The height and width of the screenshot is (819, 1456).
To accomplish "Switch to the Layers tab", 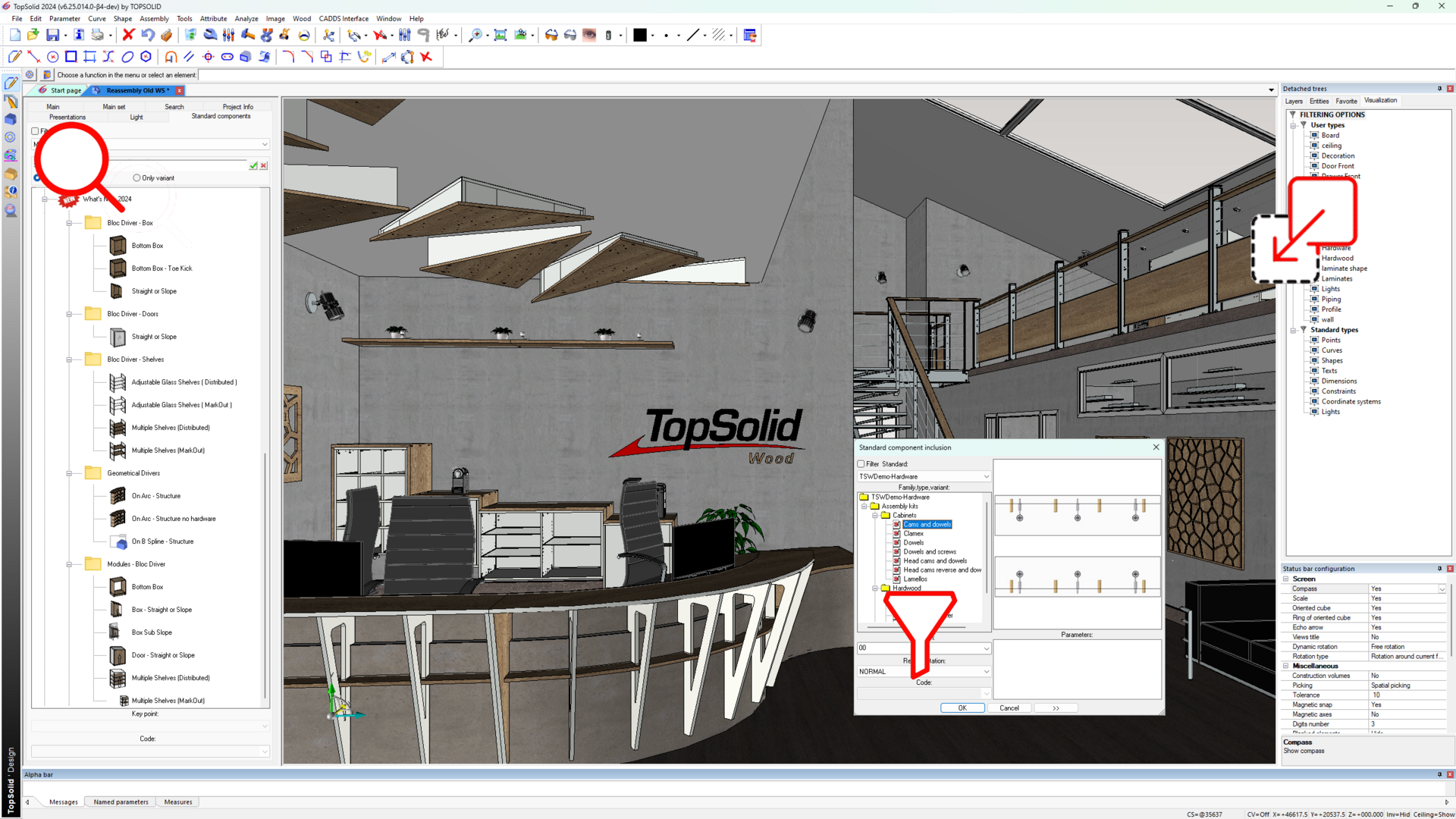I will tap(1294, 101).
